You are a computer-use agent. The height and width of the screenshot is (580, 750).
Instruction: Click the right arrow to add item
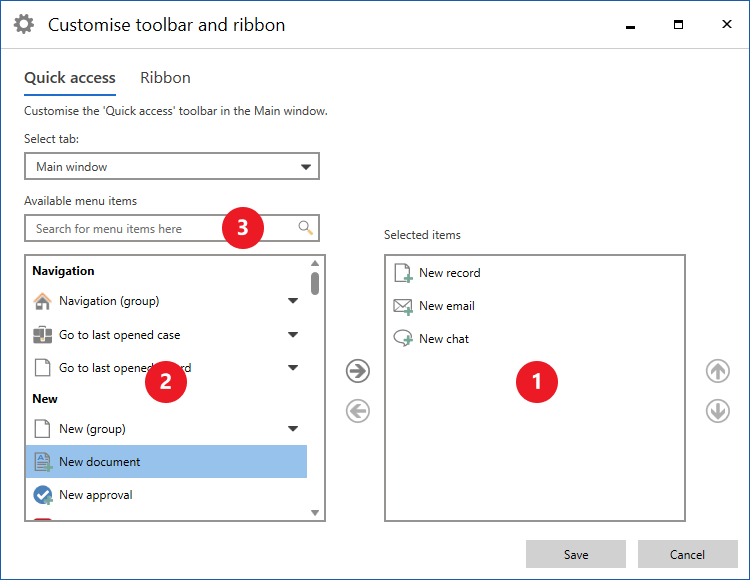(x=357, y=371)
